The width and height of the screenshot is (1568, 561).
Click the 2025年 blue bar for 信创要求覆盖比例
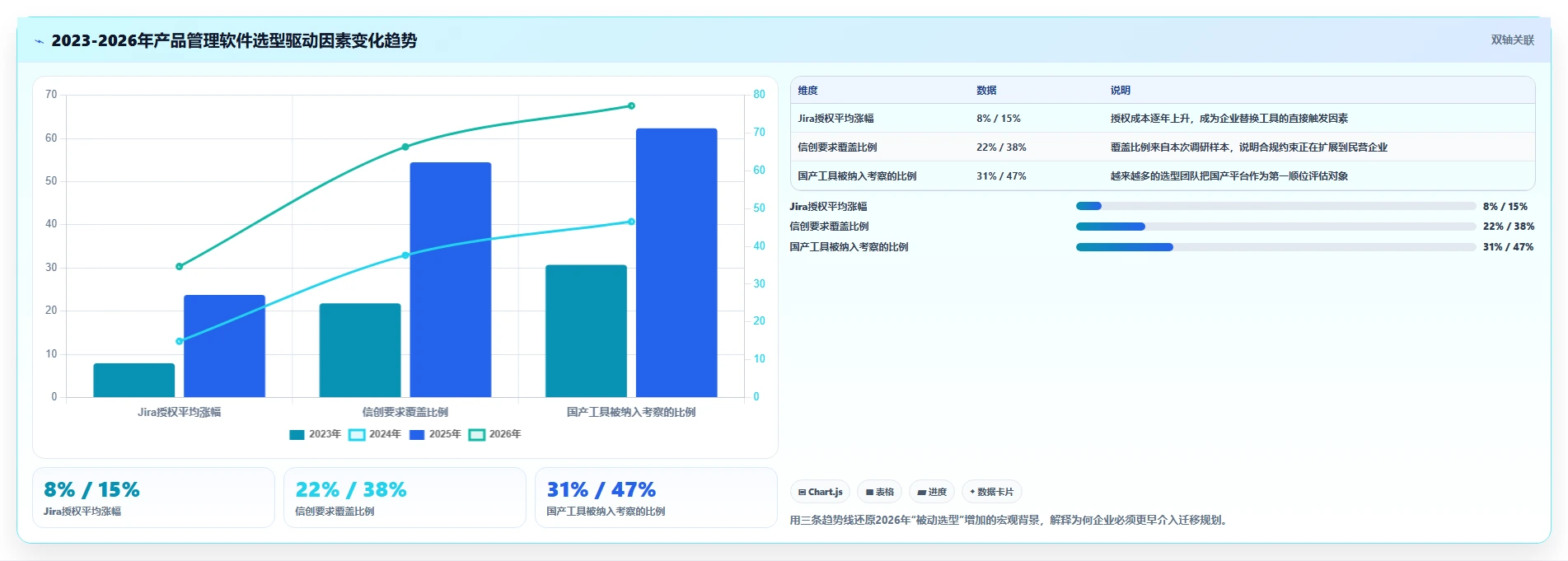[451, 279]
